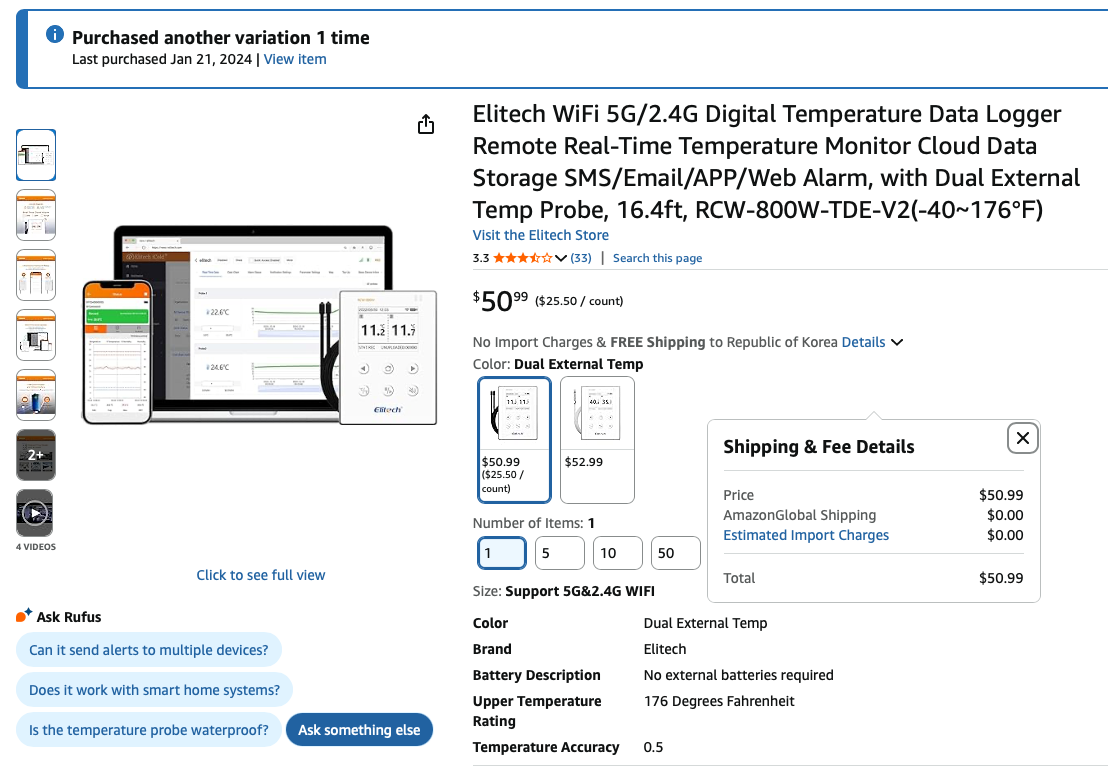1108x771 pixels.
Task: Select 50 items quantity option
Action: [676, 553]
